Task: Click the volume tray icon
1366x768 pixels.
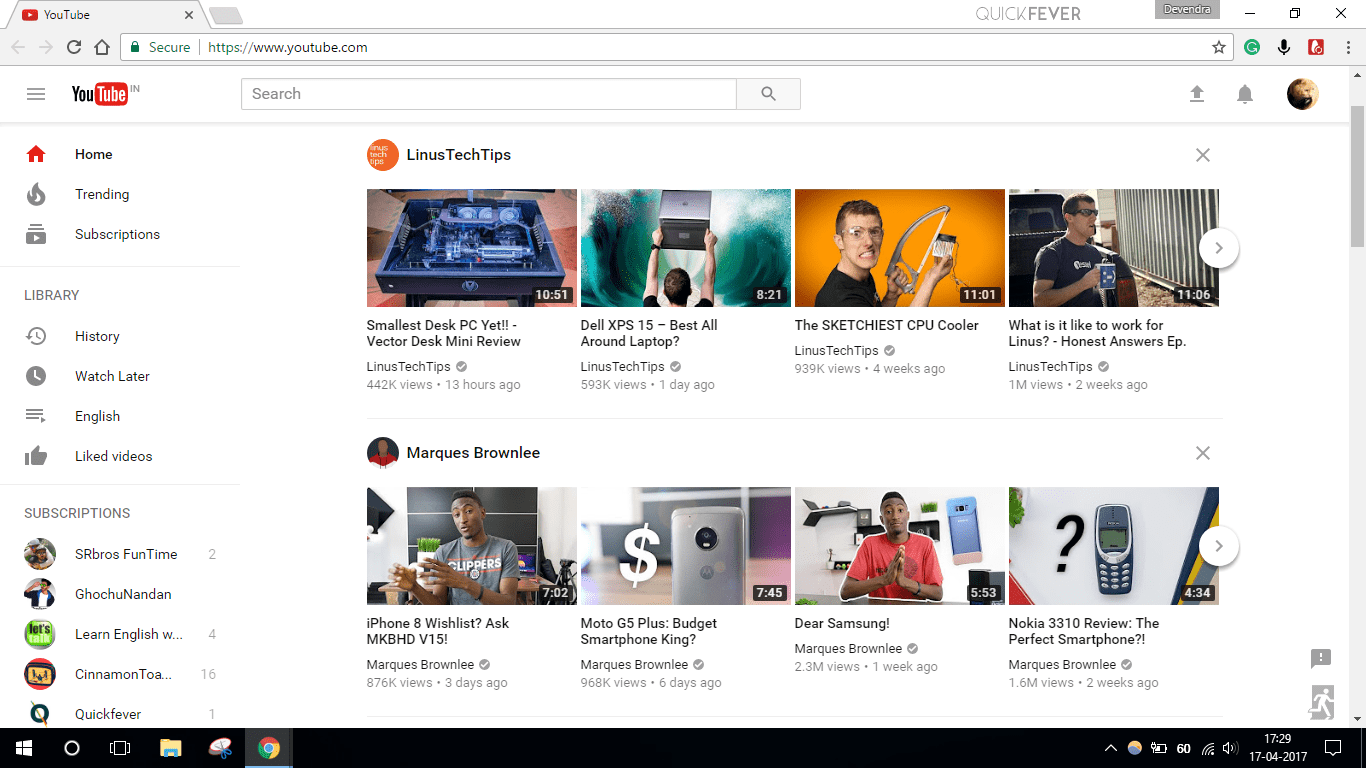Action: pyautogui.click(x=1231, y=748)
